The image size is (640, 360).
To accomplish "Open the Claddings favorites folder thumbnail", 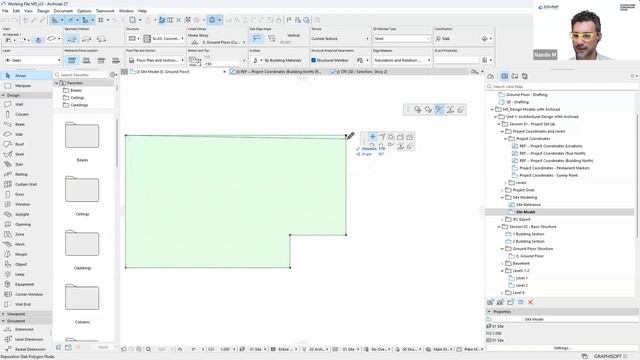I will [82, 243].
